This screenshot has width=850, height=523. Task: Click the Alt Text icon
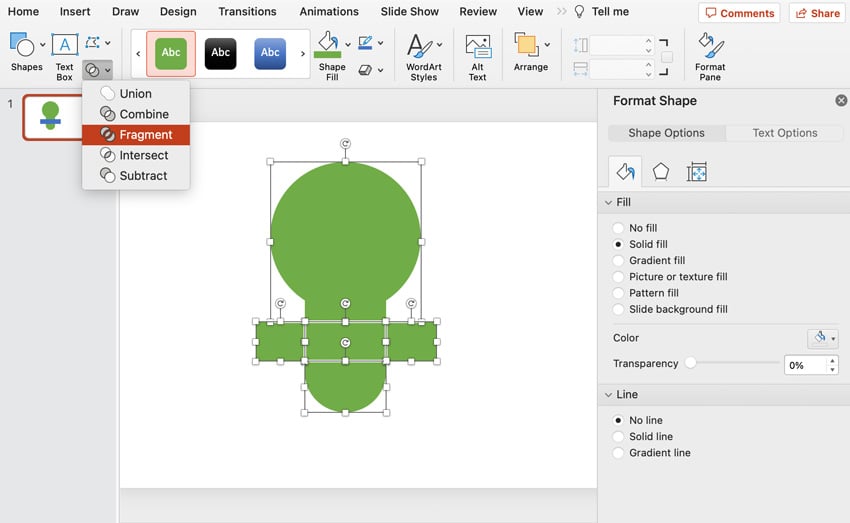click(x=478, y=46)
